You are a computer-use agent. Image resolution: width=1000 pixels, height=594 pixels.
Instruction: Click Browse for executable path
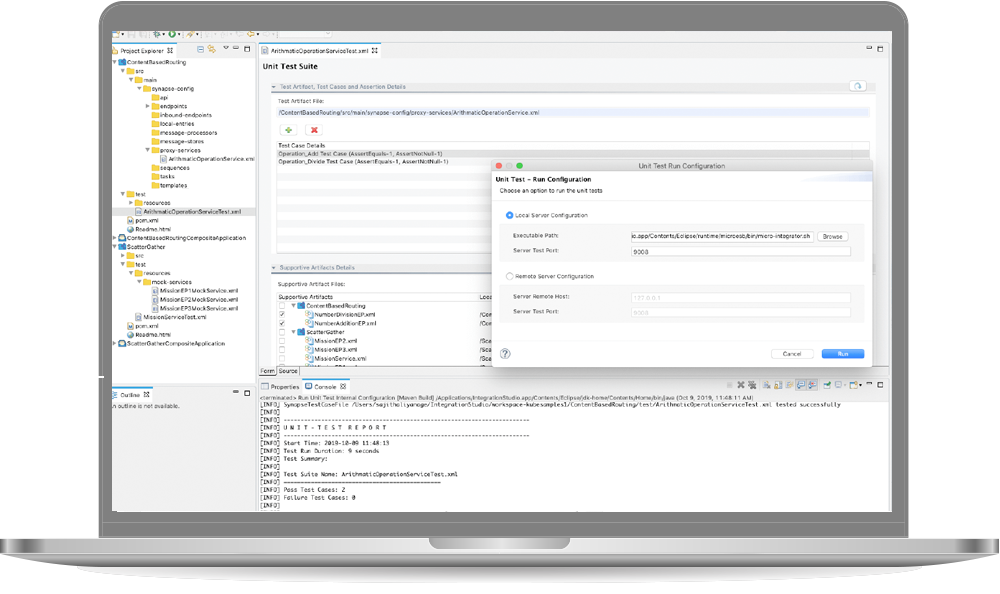click(832, 237)
